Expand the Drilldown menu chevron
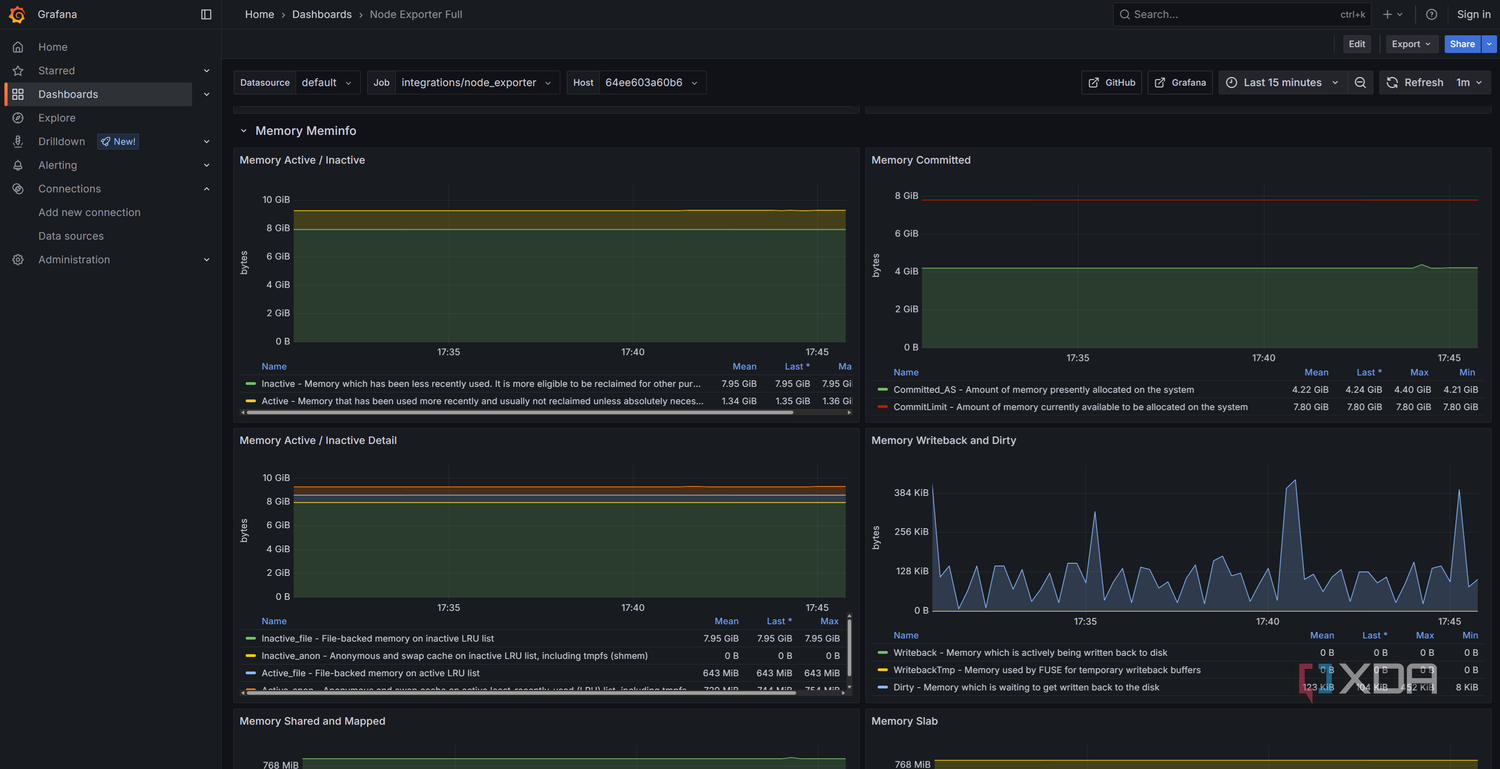The image size is (1500, 769). (x=207, y=142)
